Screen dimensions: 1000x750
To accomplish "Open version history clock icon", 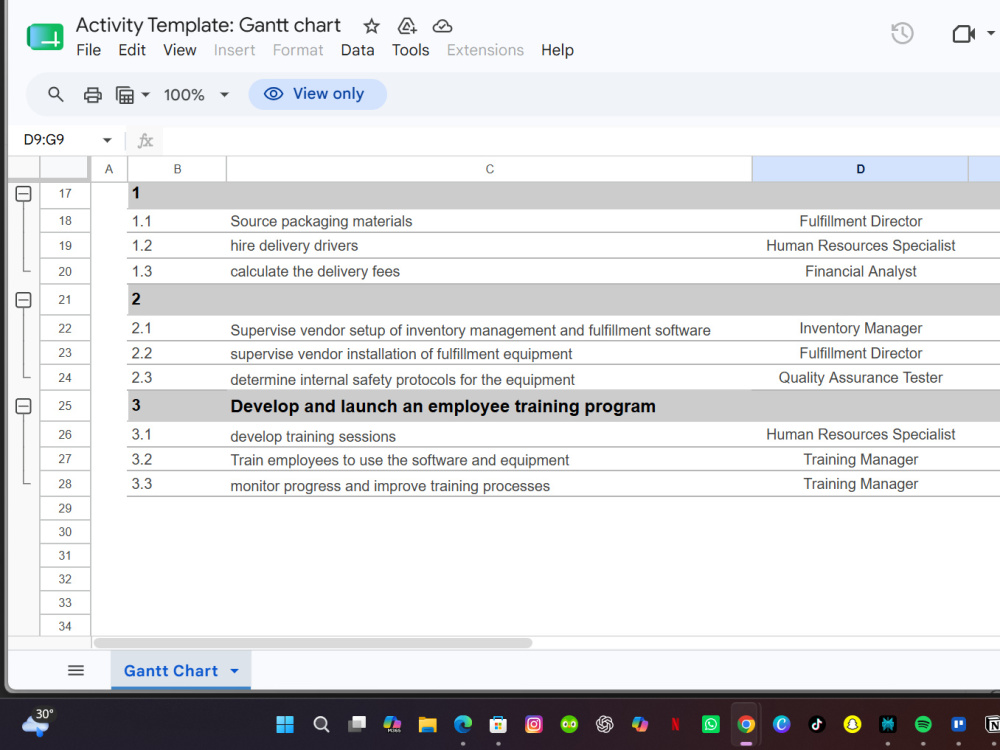I will click(902, 33).
